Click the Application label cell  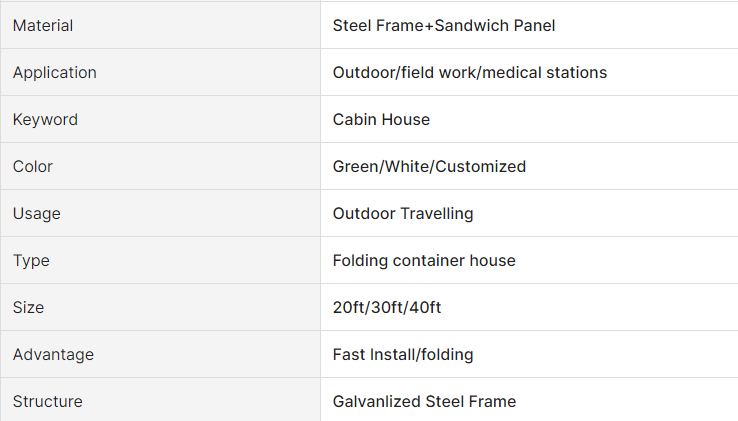160,72
